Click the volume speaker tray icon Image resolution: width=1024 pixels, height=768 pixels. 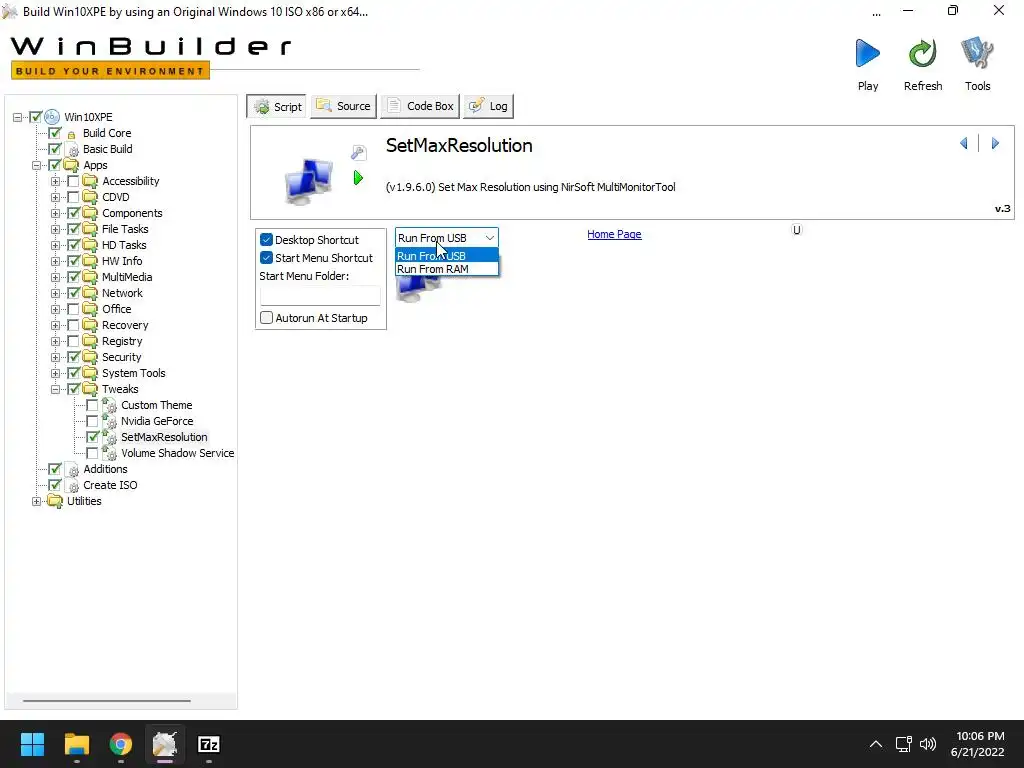click(928, 744)
